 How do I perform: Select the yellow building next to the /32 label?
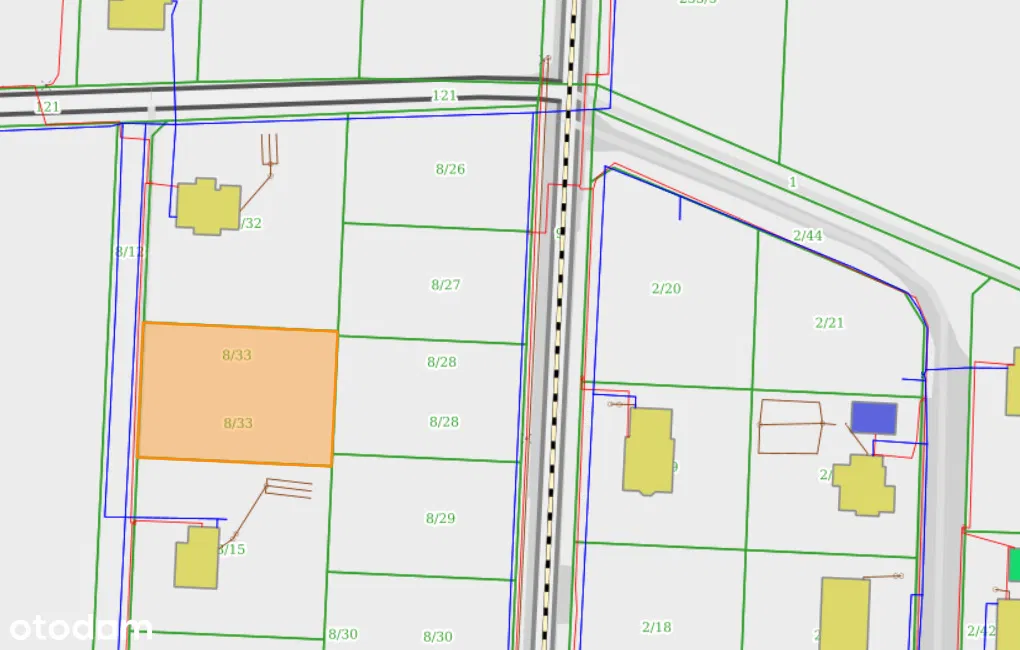[x=208, y=206]
